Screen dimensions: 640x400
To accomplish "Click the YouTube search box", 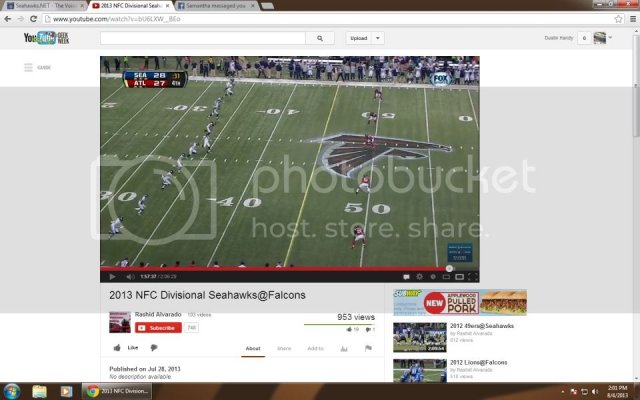I will click(203, 38).
